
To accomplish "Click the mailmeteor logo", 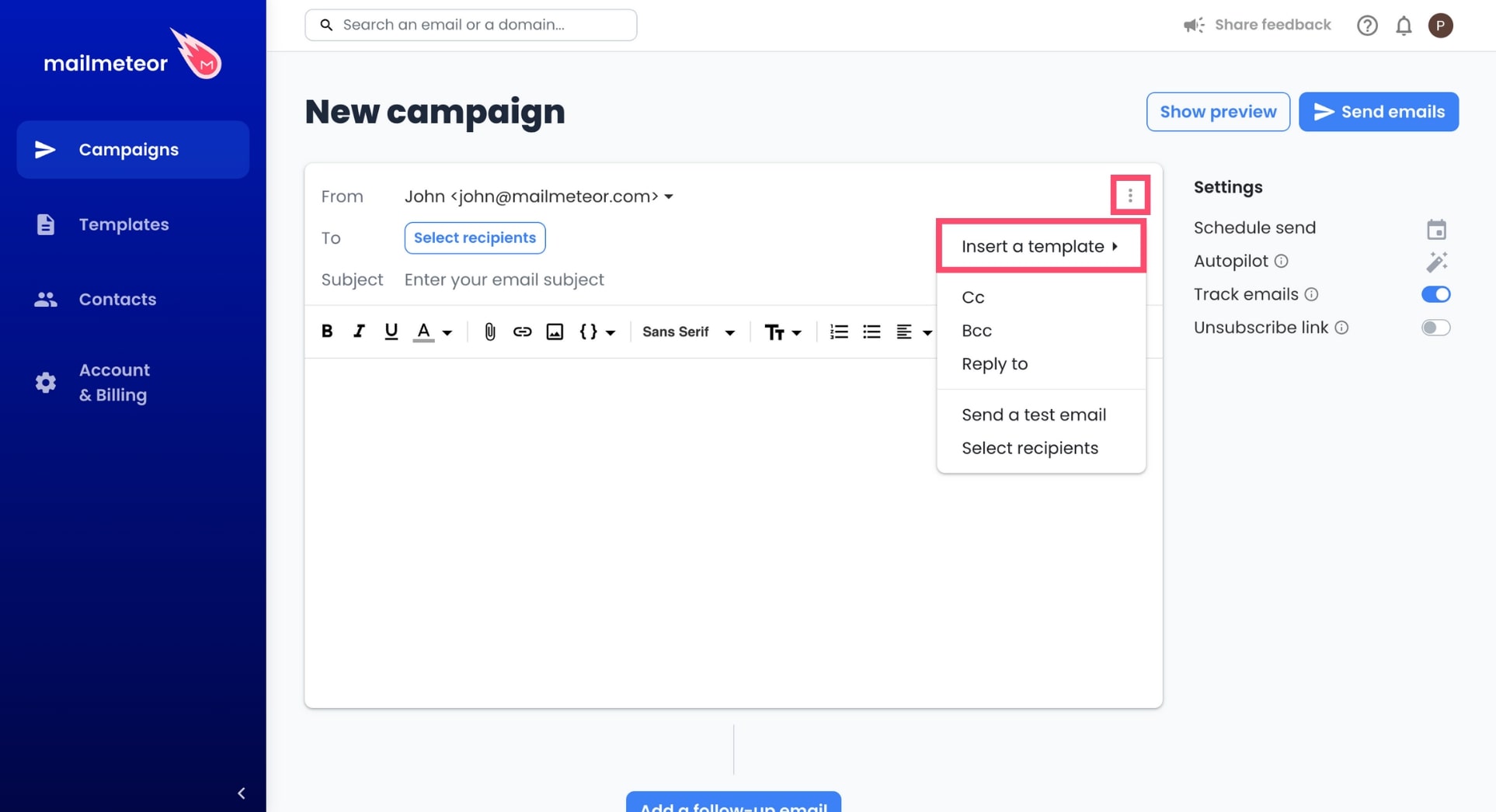I will 133,54.
